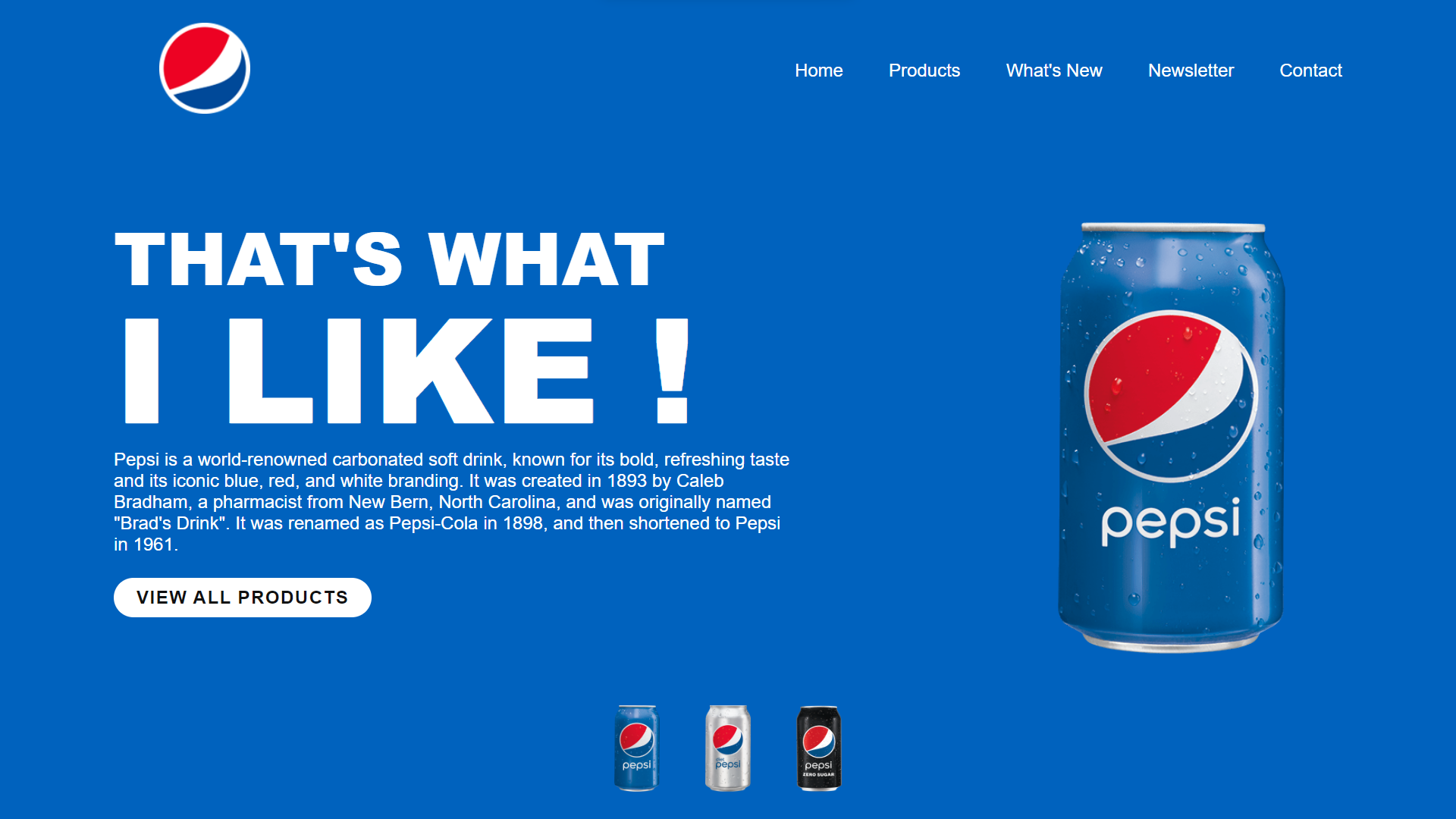Click the silver top rim of large can
Image resolution: width=1456 pixels, height=819 pixels.
pos(1173,227)
